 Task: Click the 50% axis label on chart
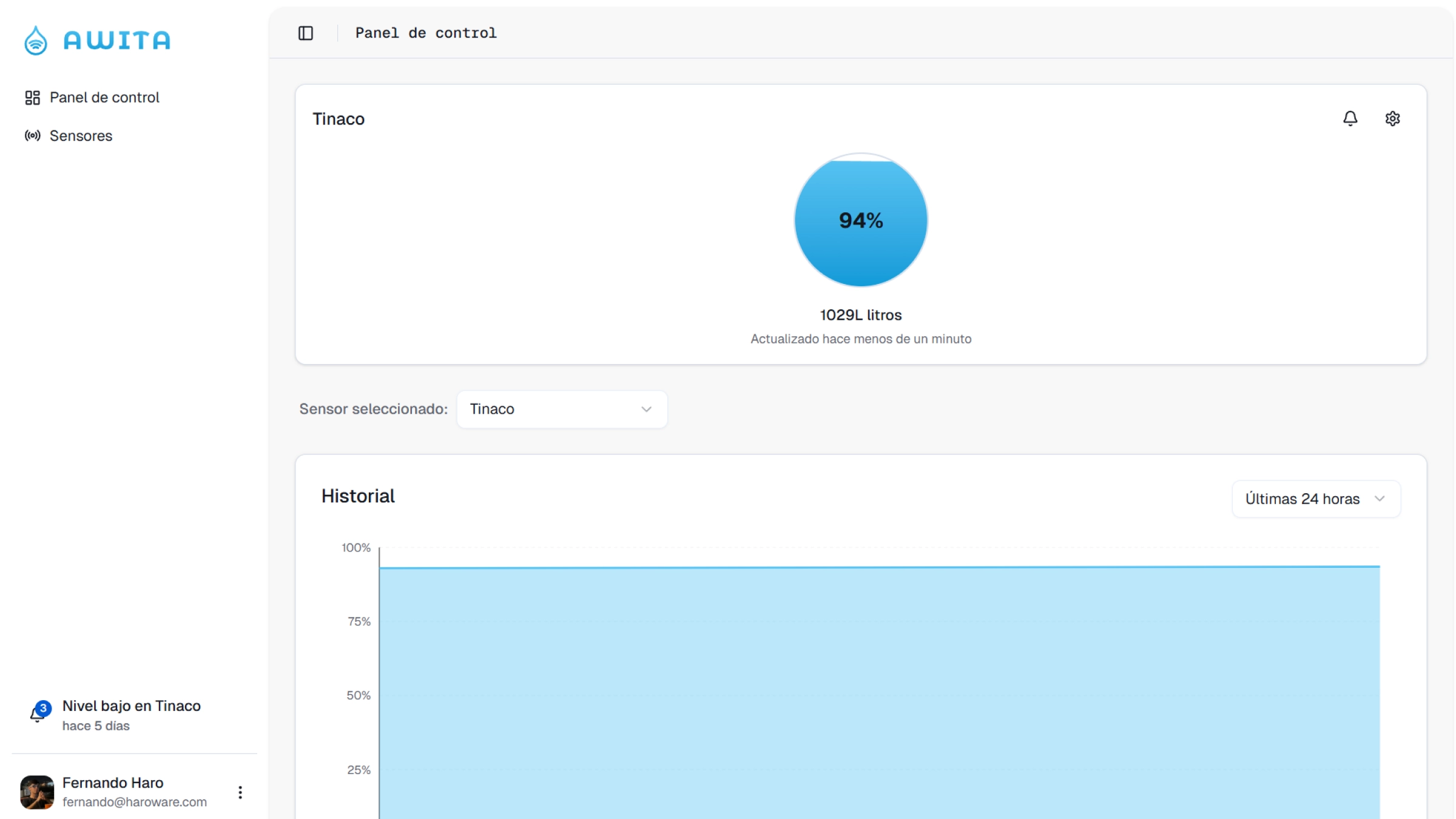tap(359, 696)
